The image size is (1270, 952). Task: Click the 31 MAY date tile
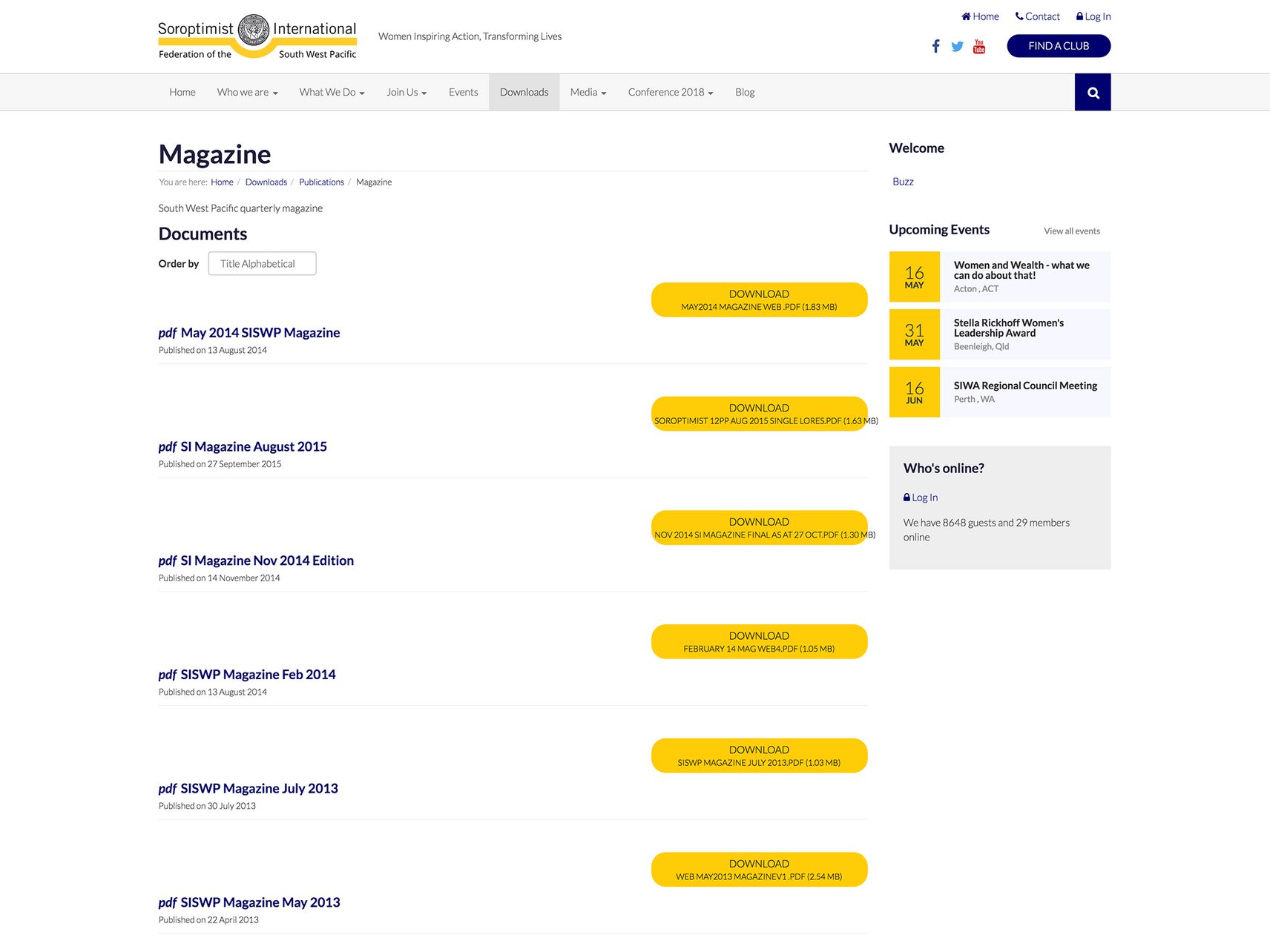[x=915, y=335]
